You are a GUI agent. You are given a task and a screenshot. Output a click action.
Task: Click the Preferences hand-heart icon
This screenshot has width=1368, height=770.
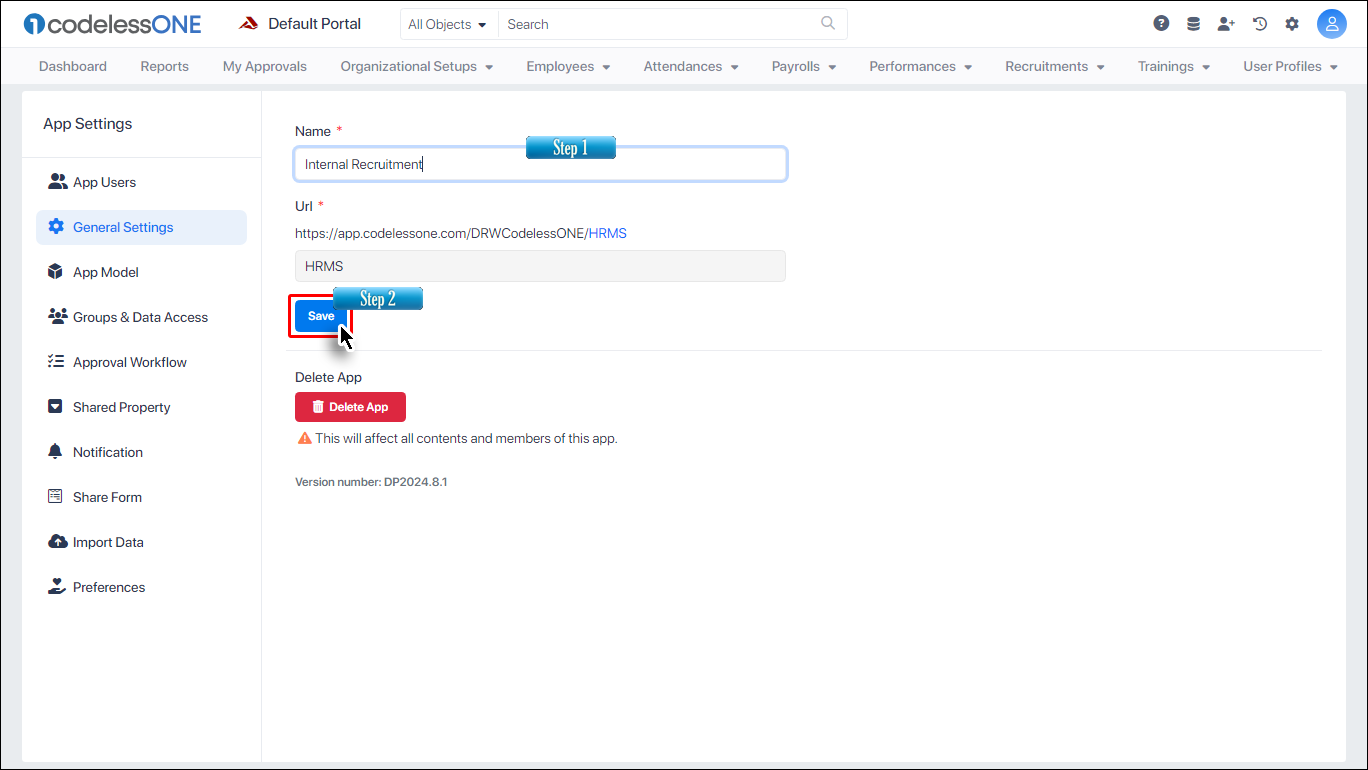[57, 587]
